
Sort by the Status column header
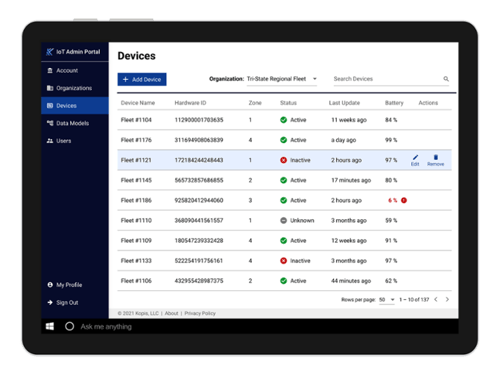coord(288,103)
